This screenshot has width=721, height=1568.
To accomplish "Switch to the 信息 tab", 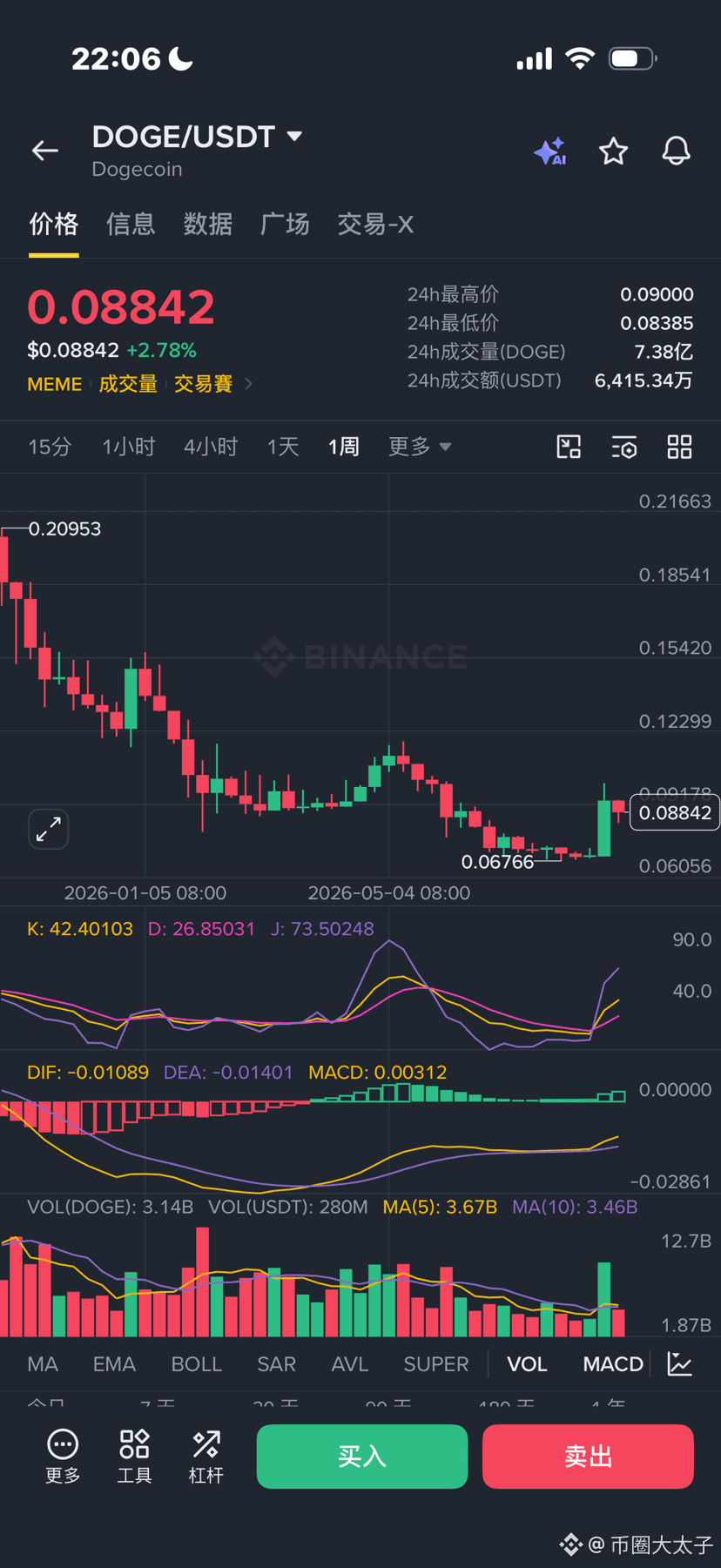I will coord(131,225).
